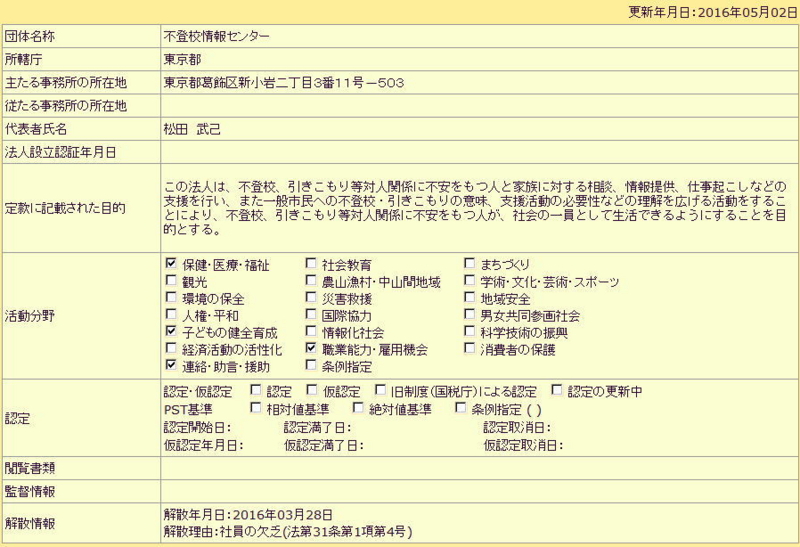
Task: Check the 消費者の保護 checkbox
Action: (470, 348)
